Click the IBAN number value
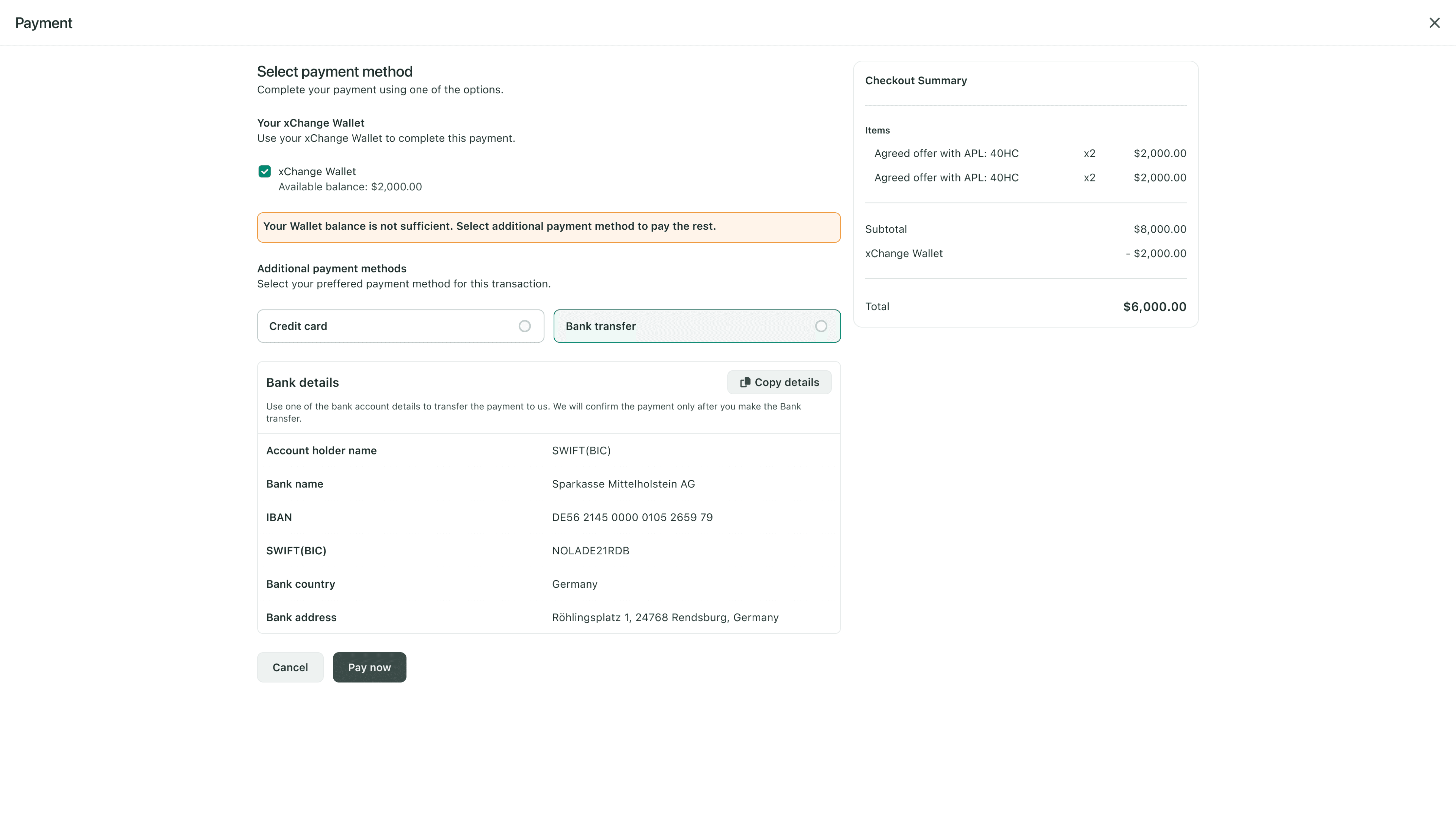 tap(632, 517)
